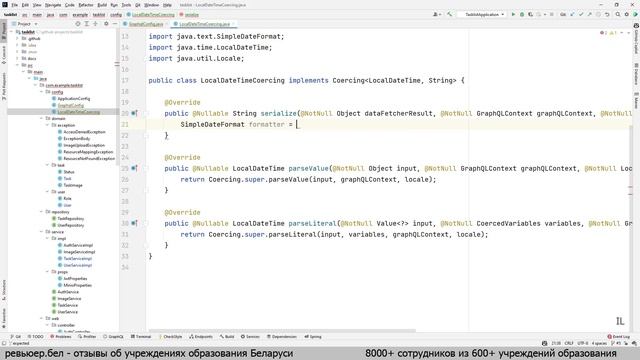
Task: Open Project panel options gear
Action: click(106, 24)
